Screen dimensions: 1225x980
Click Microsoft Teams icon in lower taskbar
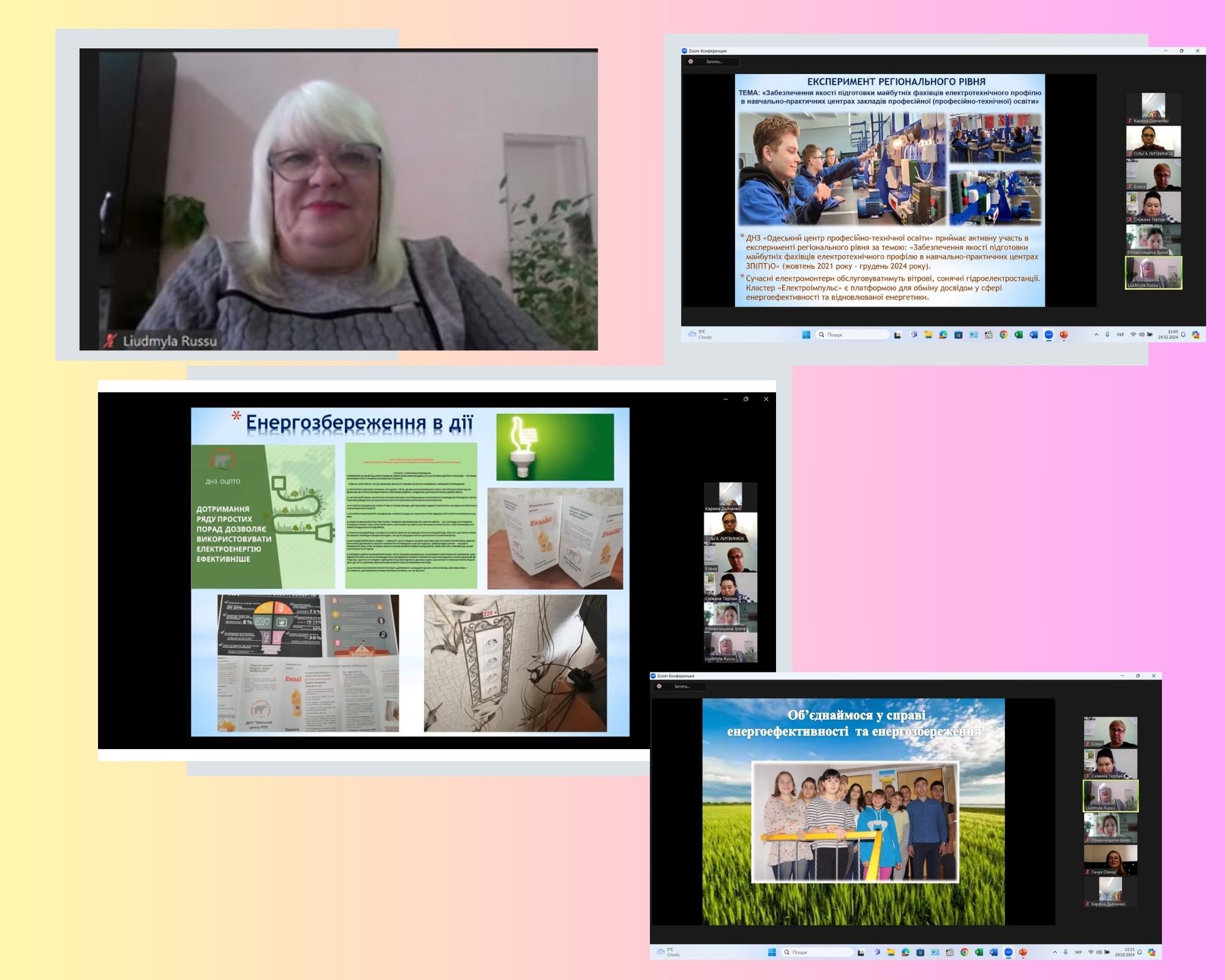(x=876, y=952)
